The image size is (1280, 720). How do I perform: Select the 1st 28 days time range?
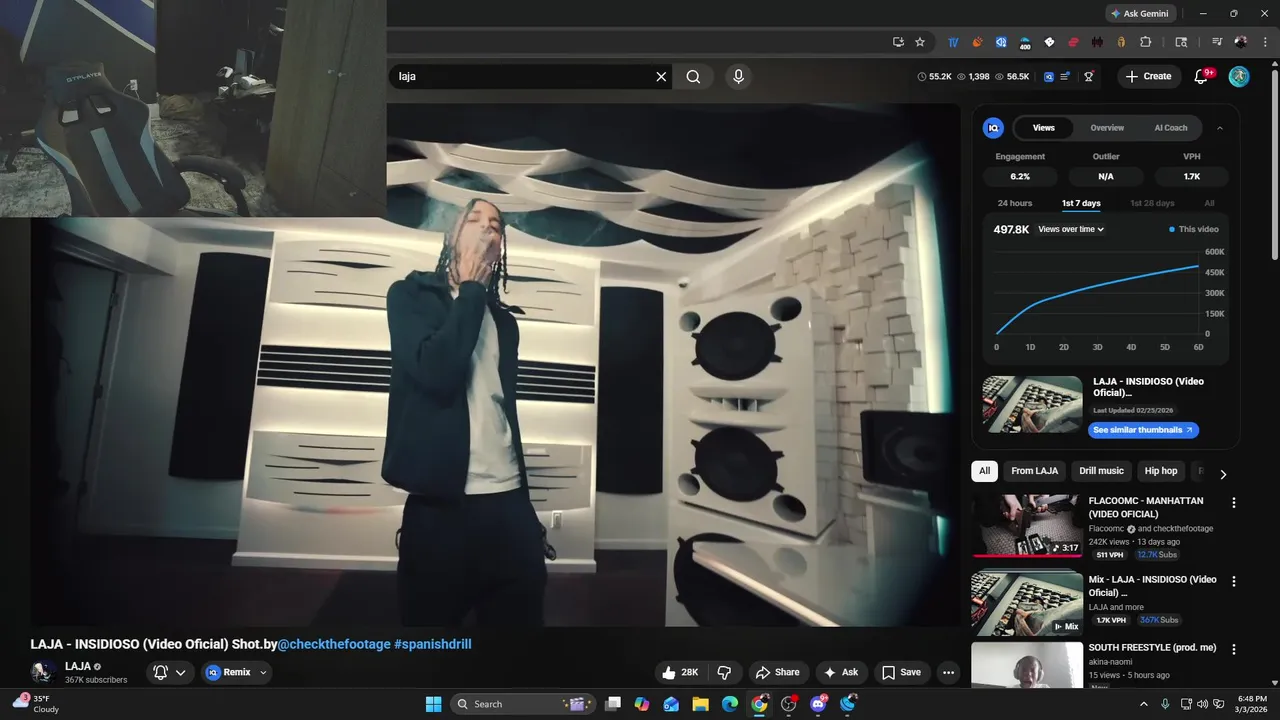coord(1152,203)
